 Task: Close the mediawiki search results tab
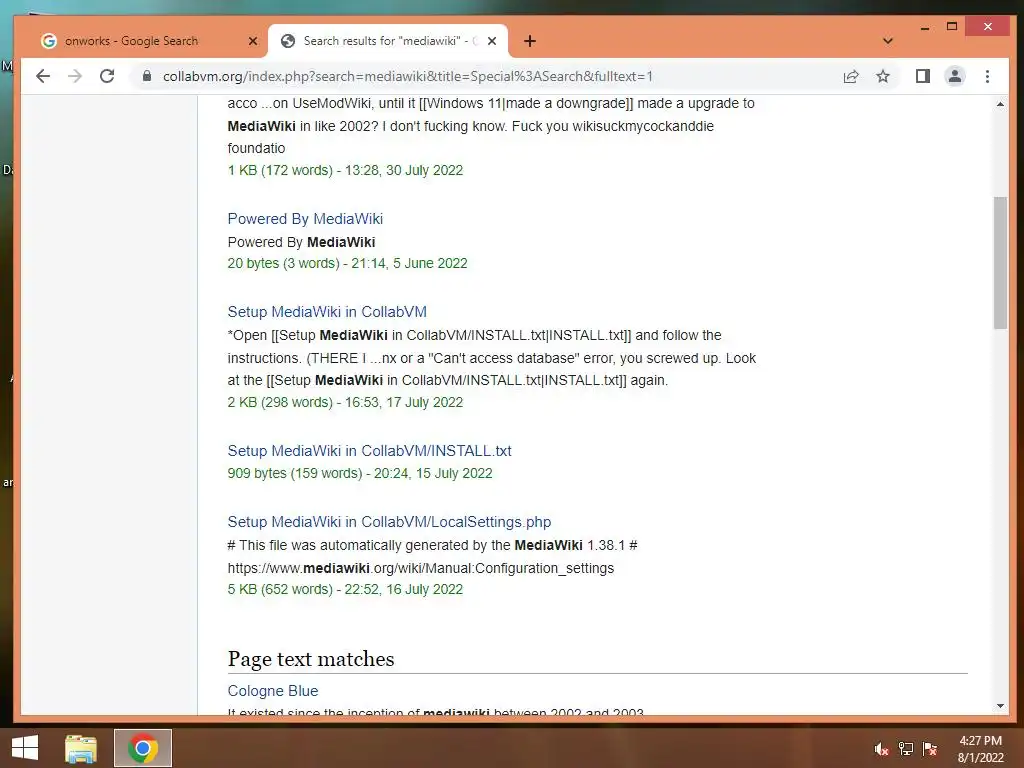(492, 41)
